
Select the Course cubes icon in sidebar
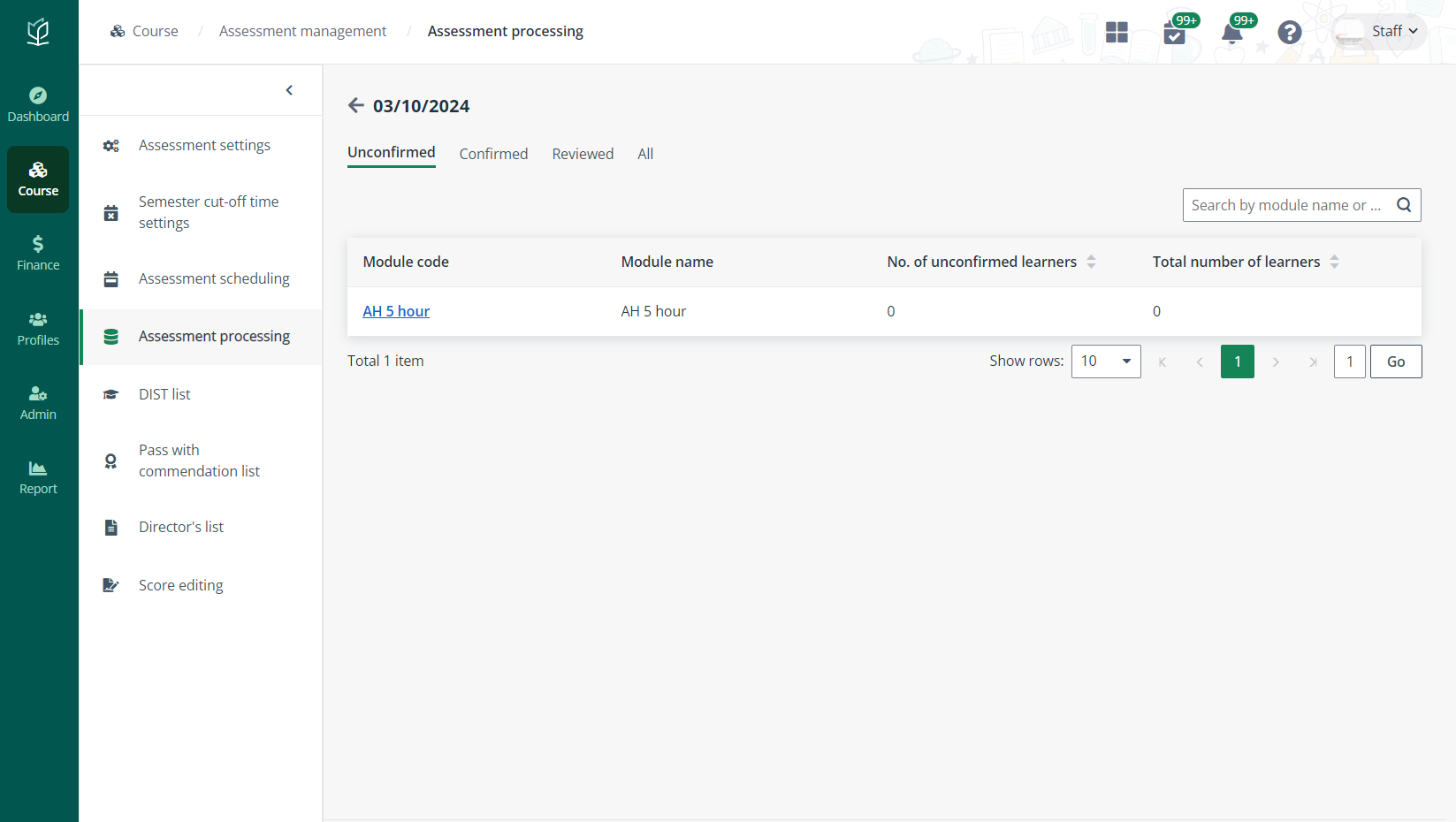click(x=38, y=170)
